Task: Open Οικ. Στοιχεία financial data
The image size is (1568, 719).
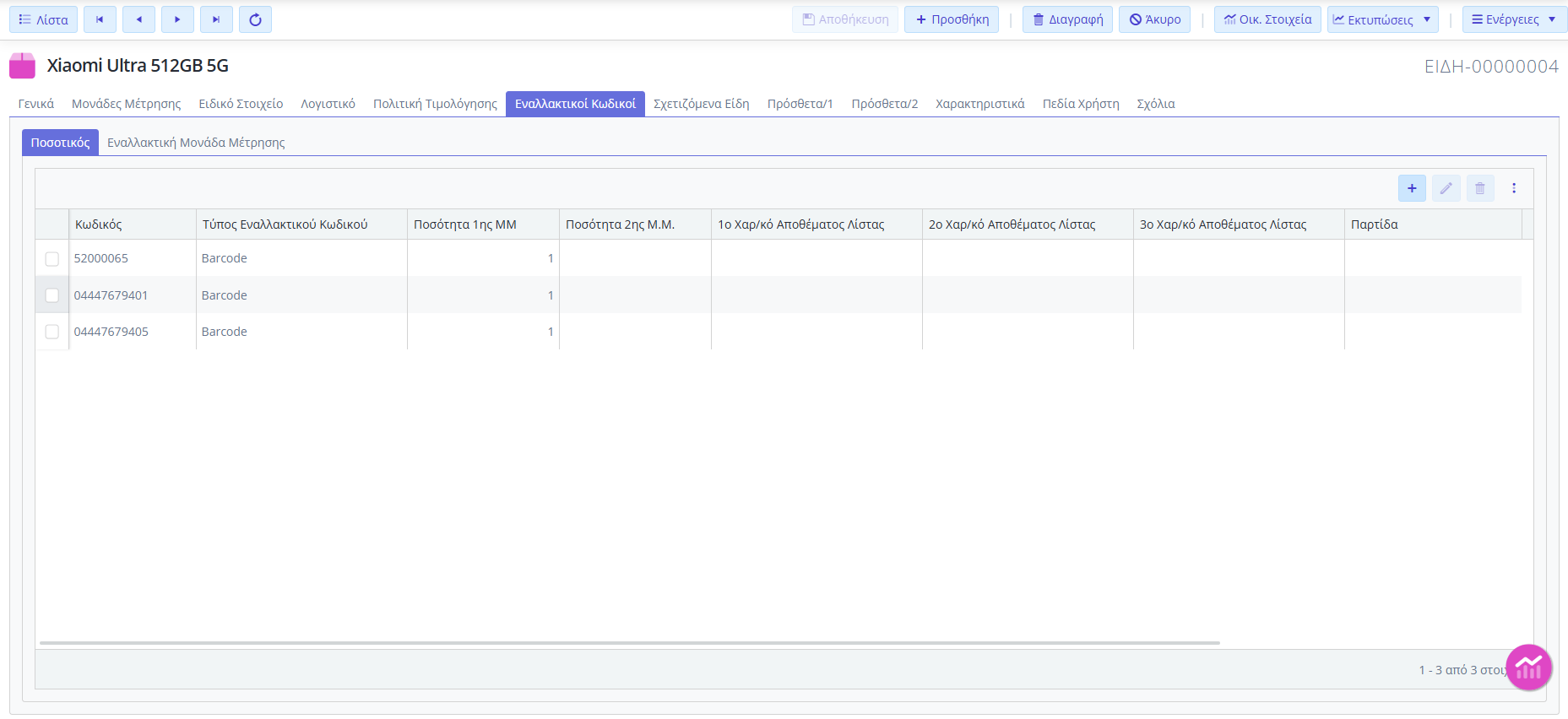Action: pyautogui.click(x=1267, y=19)
